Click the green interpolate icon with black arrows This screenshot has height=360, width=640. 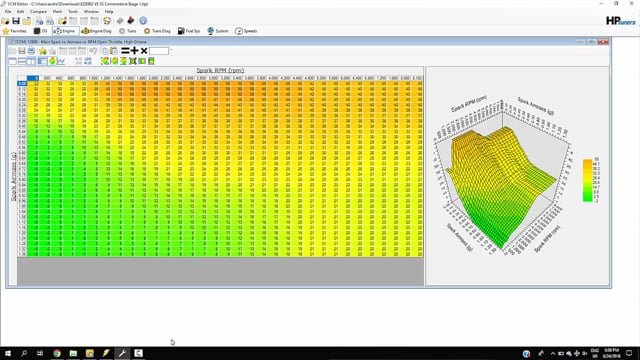click(x=133, y=61)
